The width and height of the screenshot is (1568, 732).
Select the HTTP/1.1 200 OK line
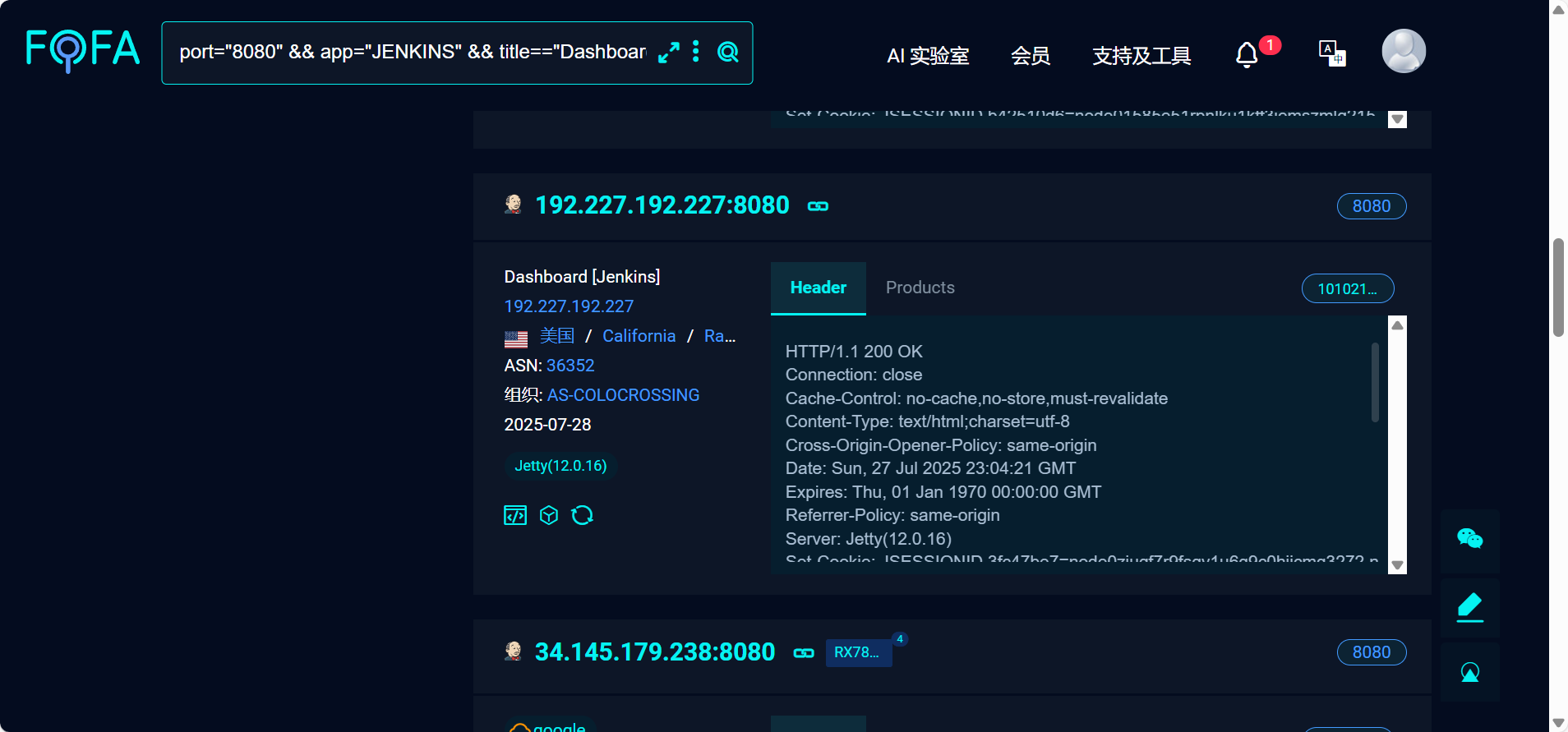point(854,352)
